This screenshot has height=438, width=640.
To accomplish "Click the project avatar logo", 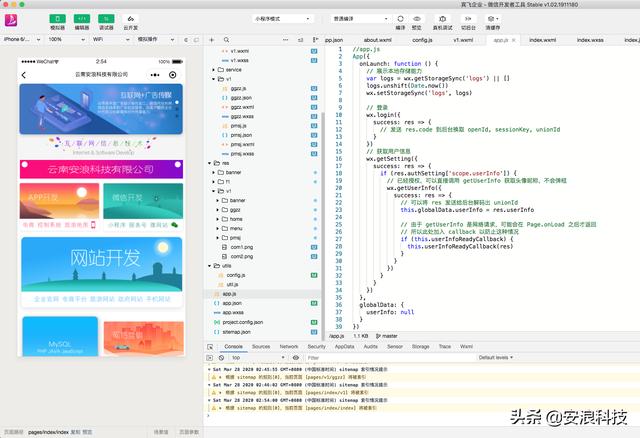I will pyautogui.click(x=11, y=20).
